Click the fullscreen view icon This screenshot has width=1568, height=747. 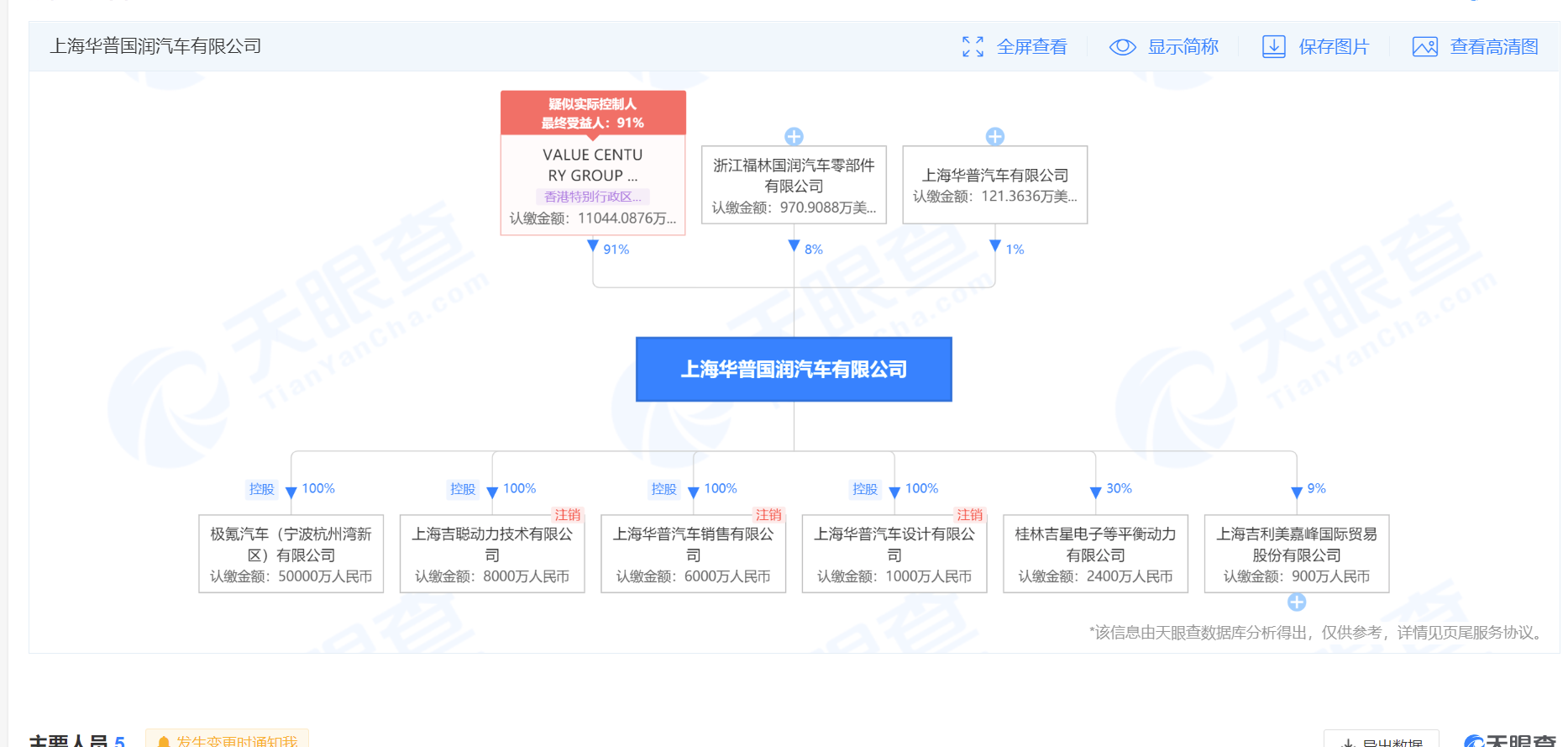pyautogui.click(x=973, y=47)
